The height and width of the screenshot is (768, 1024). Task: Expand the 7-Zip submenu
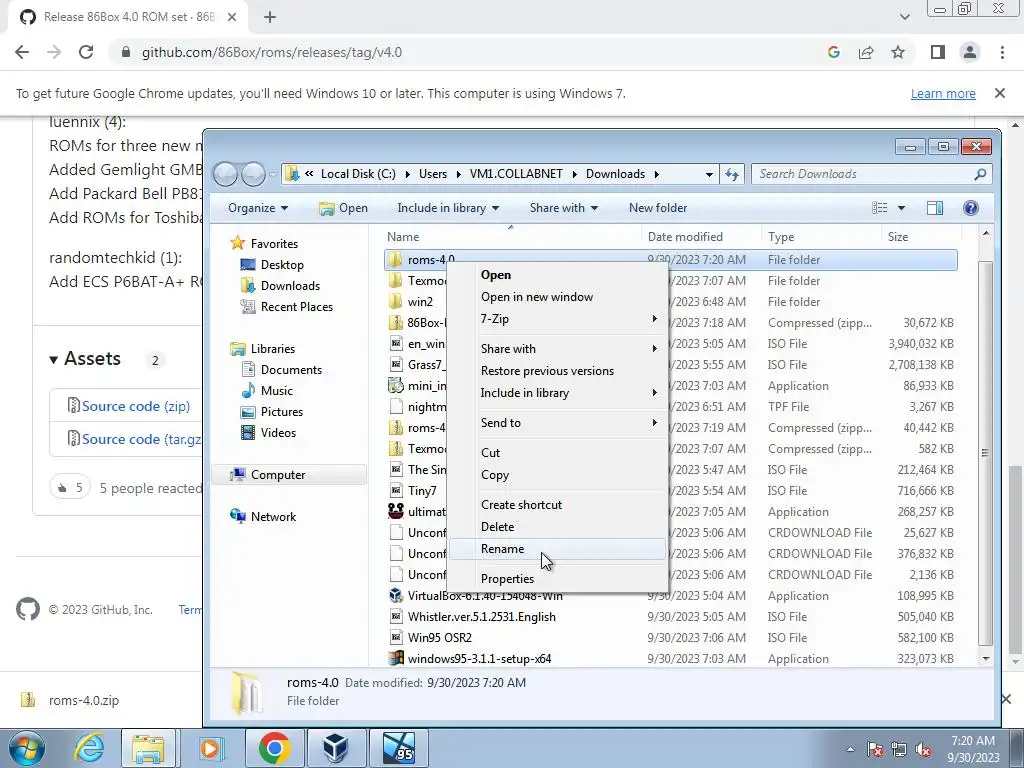click(x=557, y=319)
